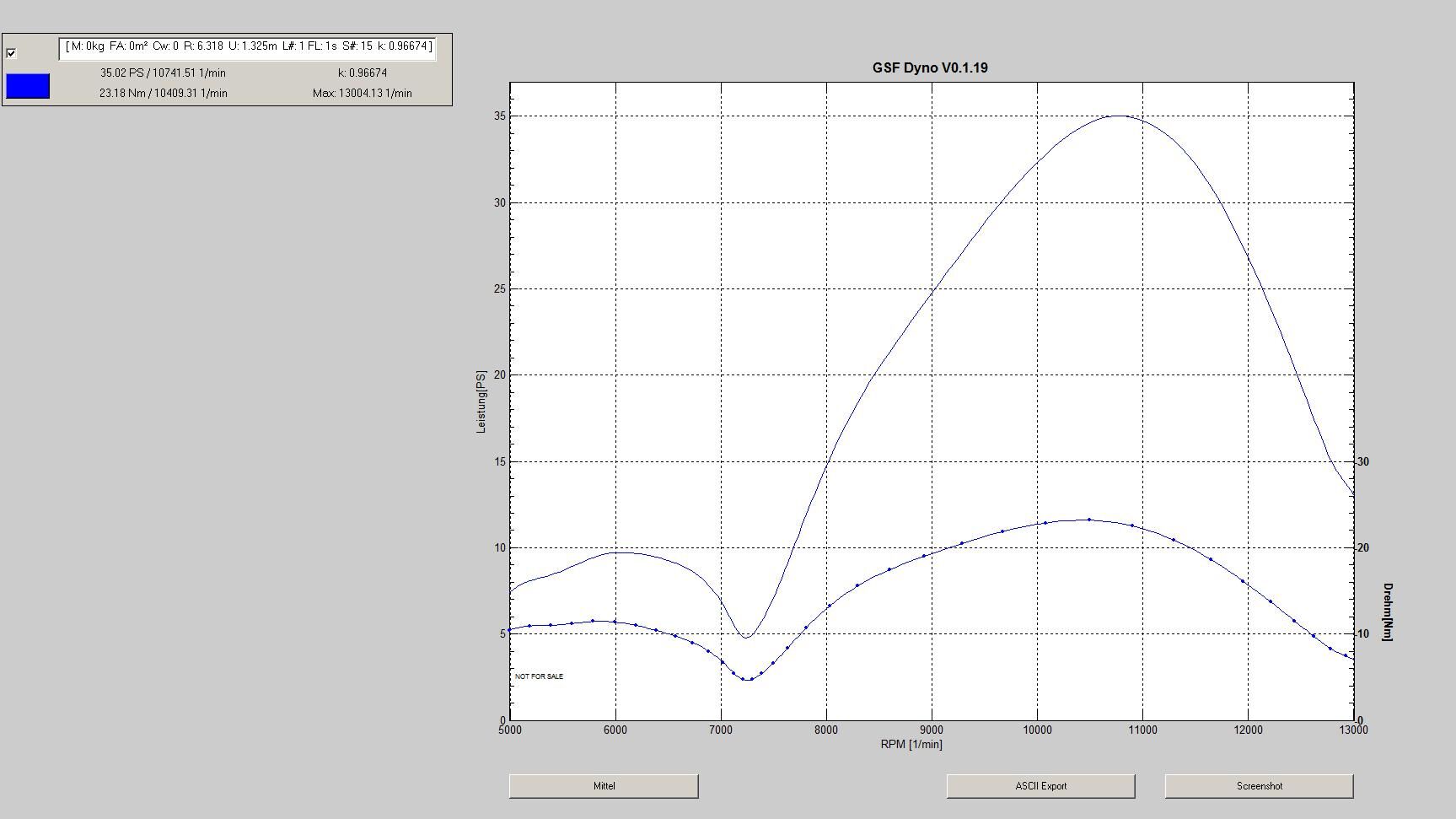Click the ASCII Export button
This screenshot has width=1456, height=819.
[1040, 786]
